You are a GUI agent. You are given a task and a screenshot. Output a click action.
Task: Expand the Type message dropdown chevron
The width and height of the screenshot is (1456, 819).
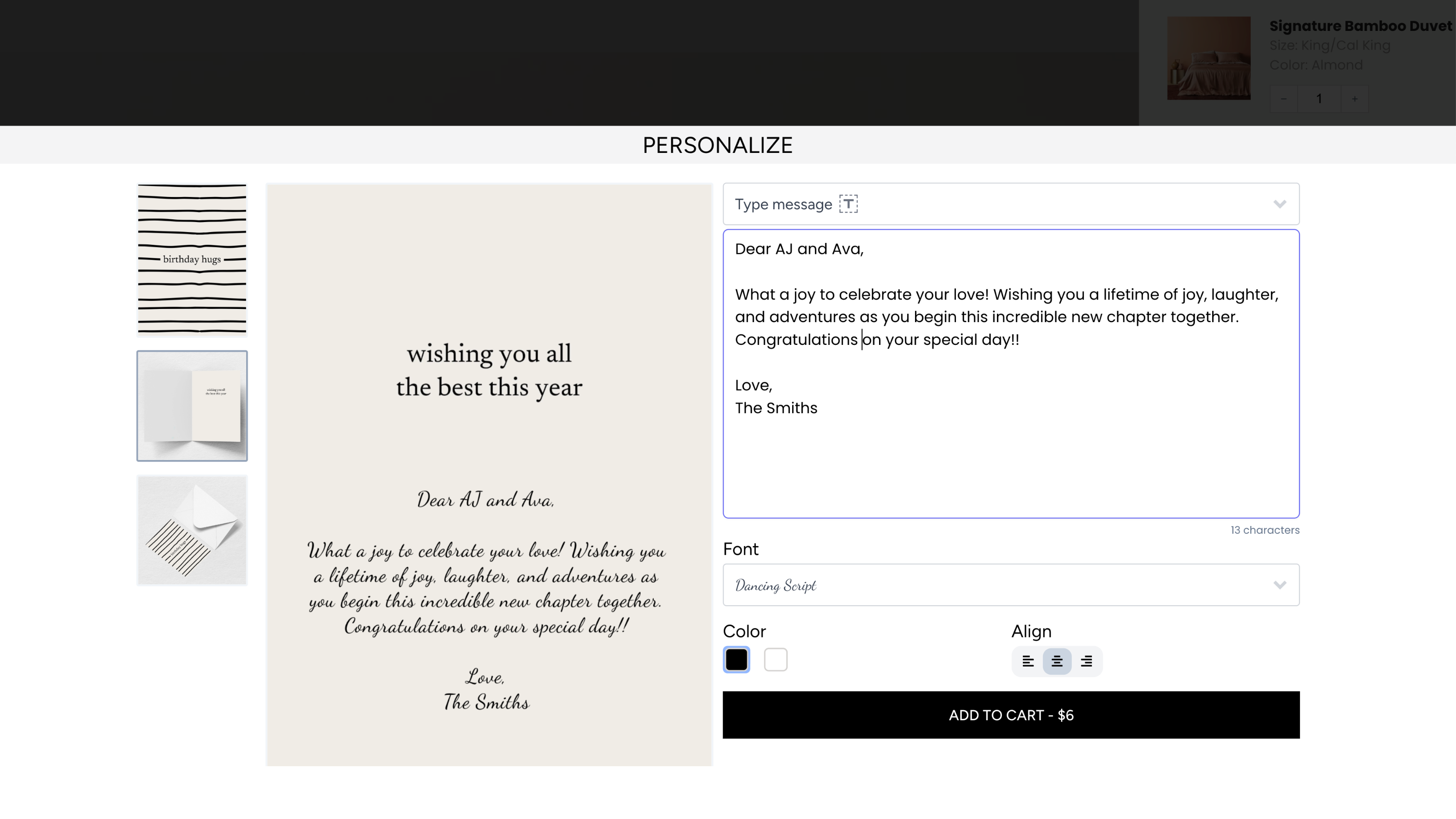1279,204
